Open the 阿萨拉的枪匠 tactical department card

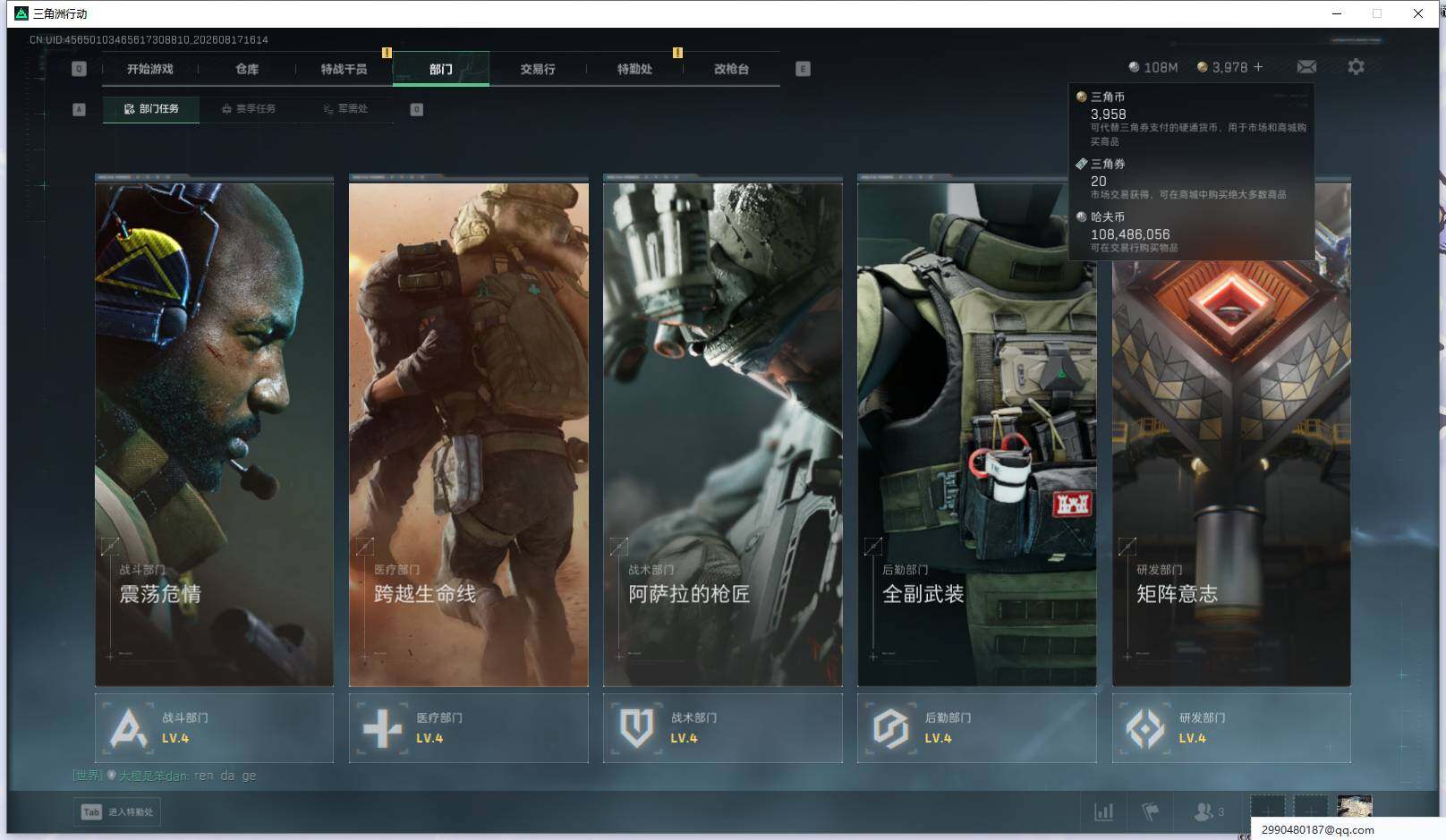tap(723, 431)
